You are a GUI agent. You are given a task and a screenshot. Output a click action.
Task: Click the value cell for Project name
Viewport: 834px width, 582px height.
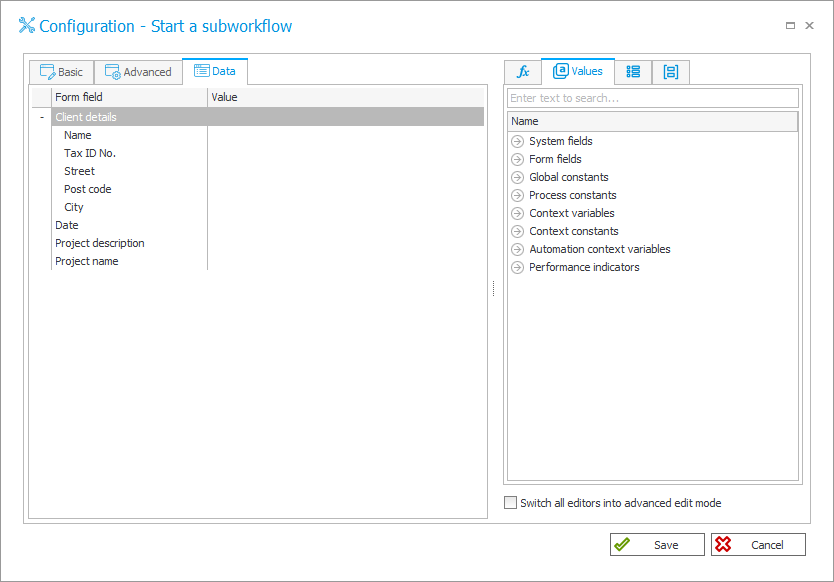point(346,261)
